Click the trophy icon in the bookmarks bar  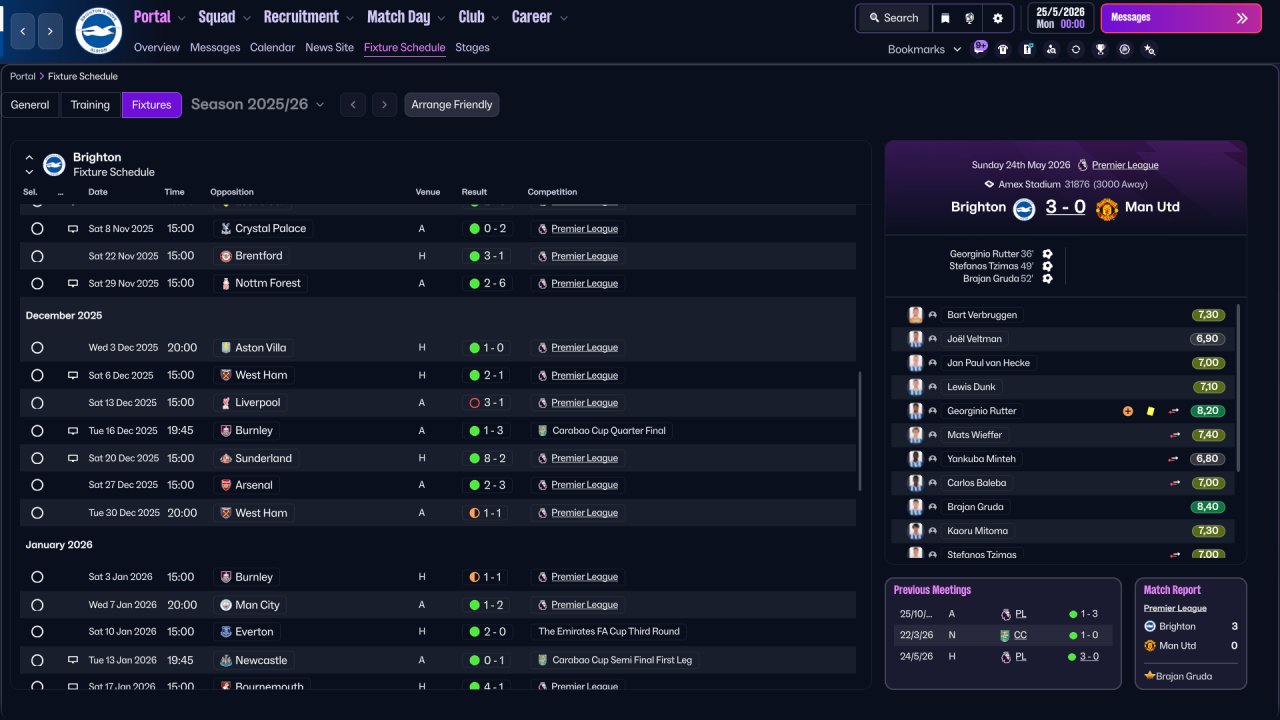point(1100,49)
